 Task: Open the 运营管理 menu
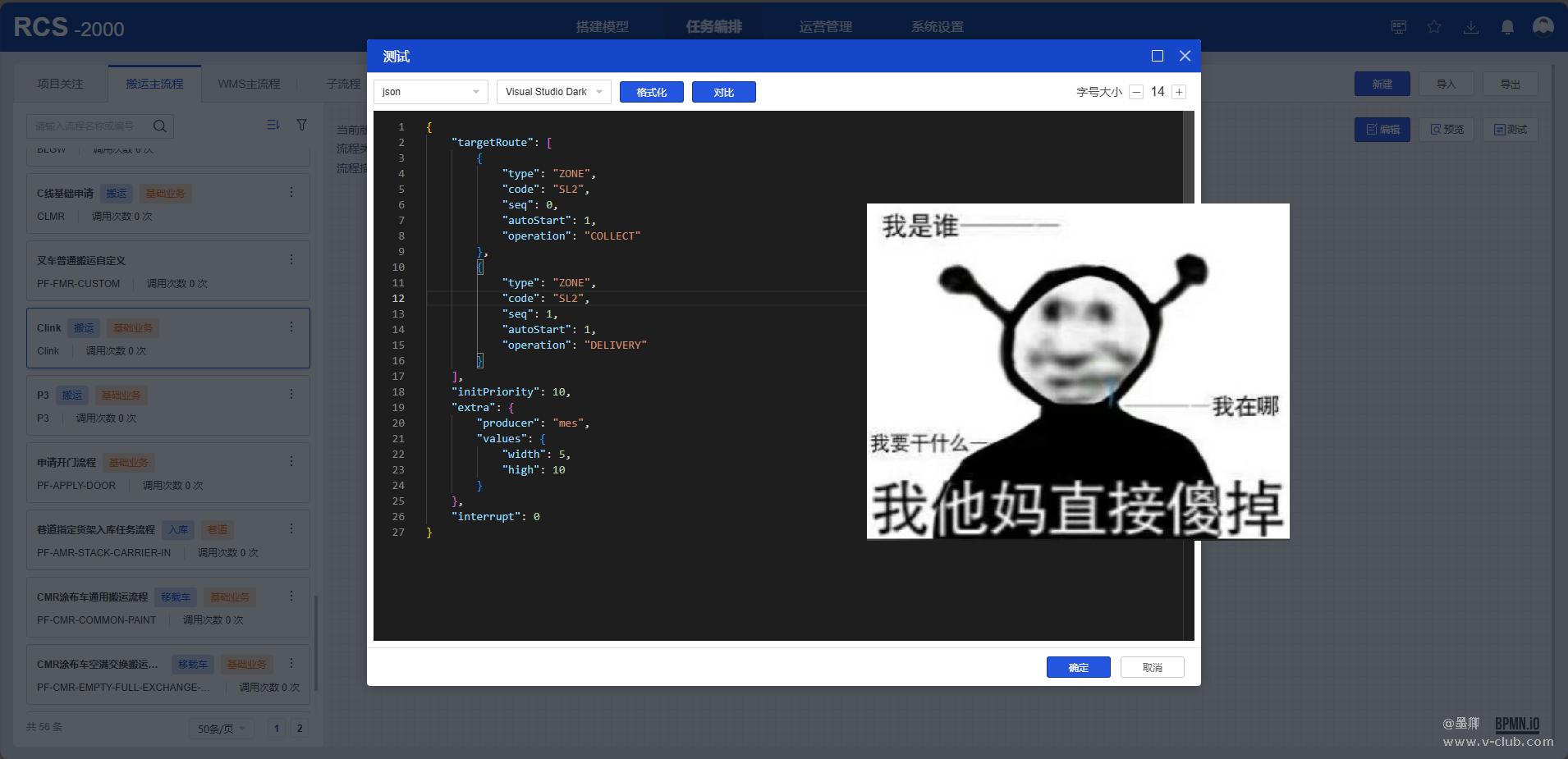(826, 27)
